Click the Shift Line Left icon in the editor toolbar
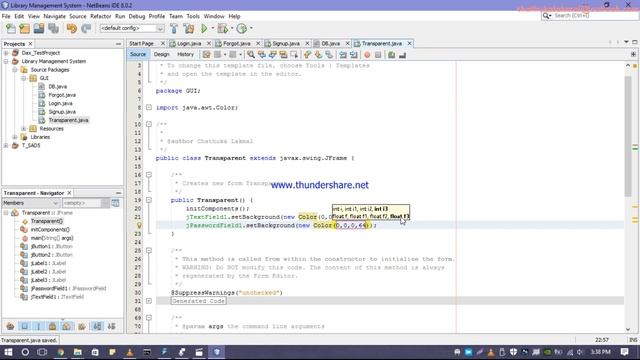 click(x=343, y=55)
